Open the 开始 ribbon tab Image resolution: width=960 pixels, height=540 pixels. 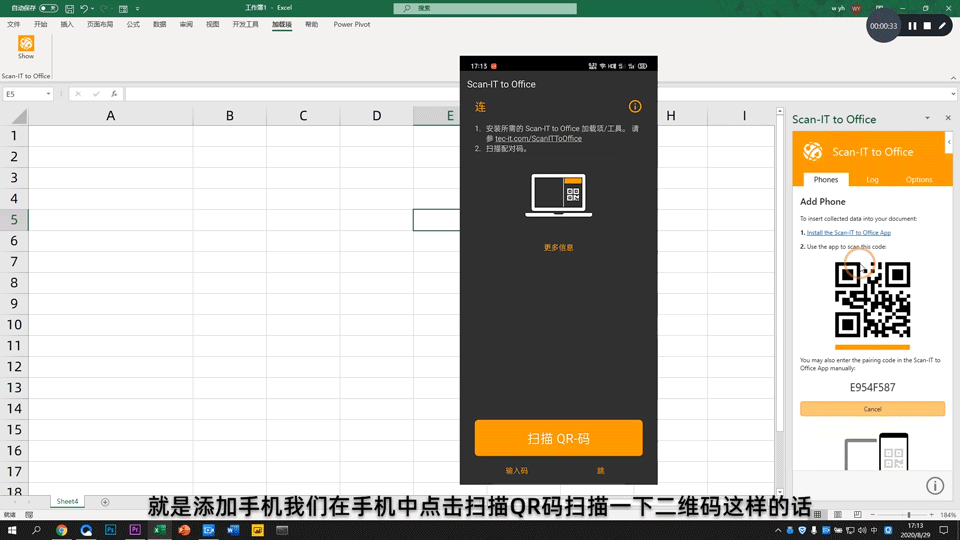pos(40,24)
